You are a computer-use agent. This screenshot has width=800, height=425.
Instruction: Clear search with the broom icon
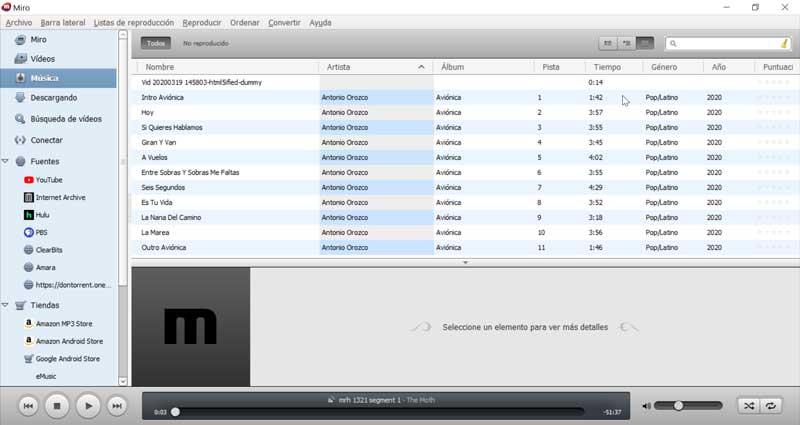[x=784, y=44]
